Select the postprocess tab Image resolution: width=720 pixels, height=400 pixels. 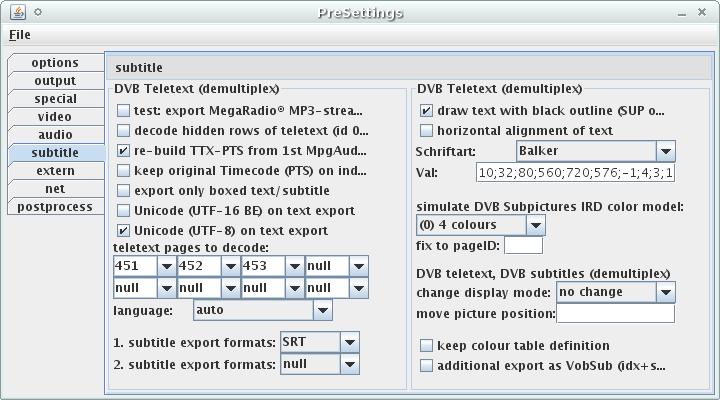point(55,207)
